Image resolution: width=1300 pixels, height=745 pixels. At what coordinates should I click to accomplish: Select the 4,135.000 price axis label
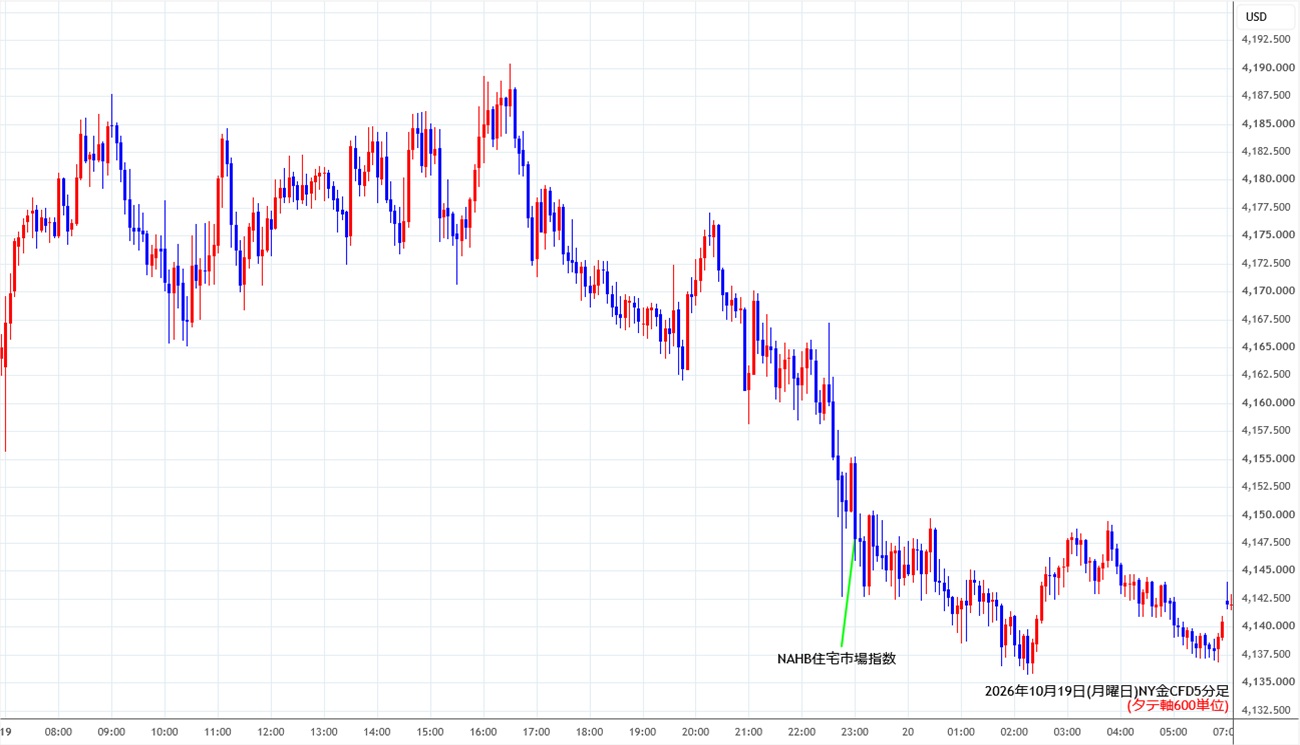(1268, 682)
